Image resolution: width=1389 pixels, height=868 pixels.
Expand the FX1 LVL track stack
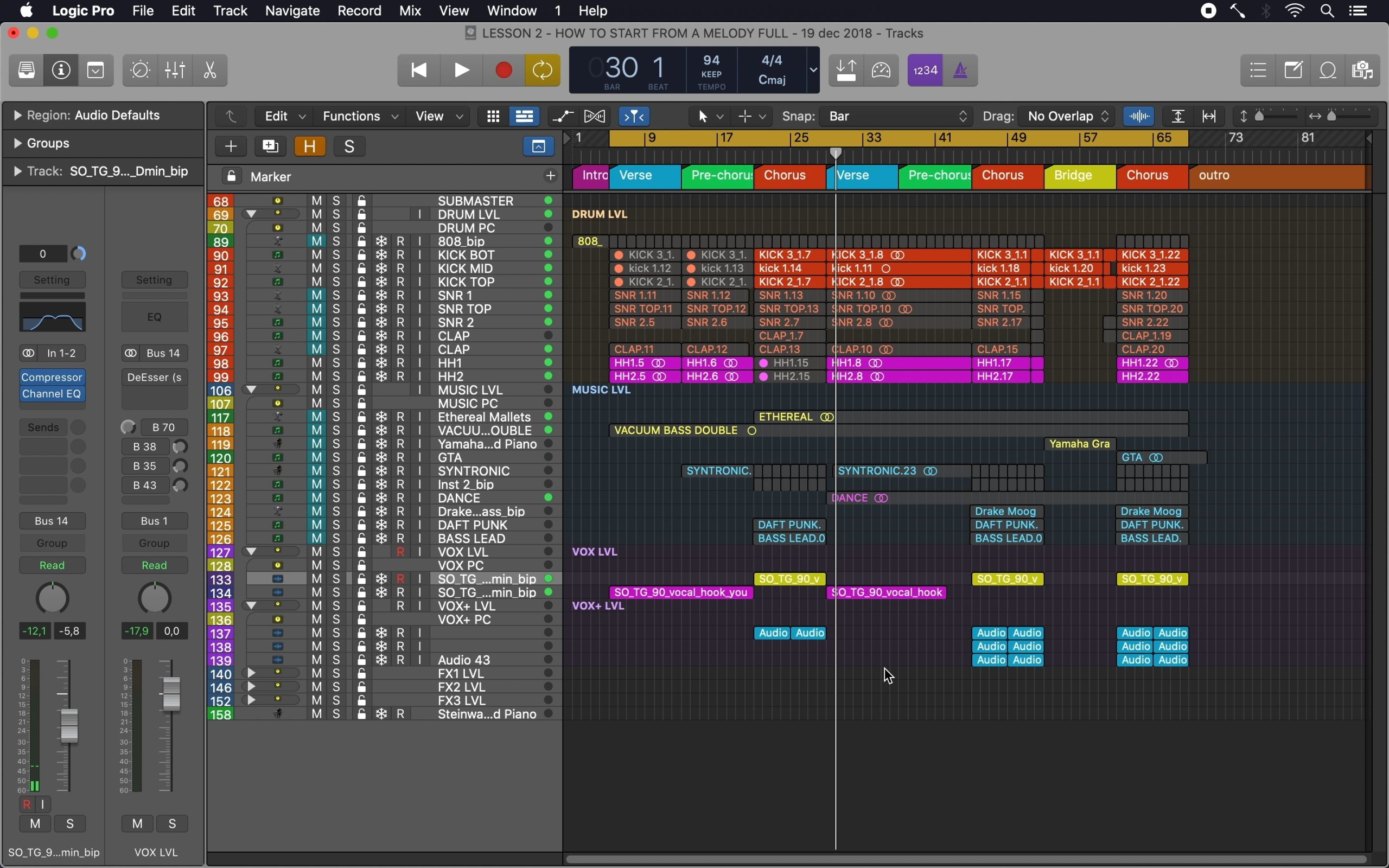251,673
